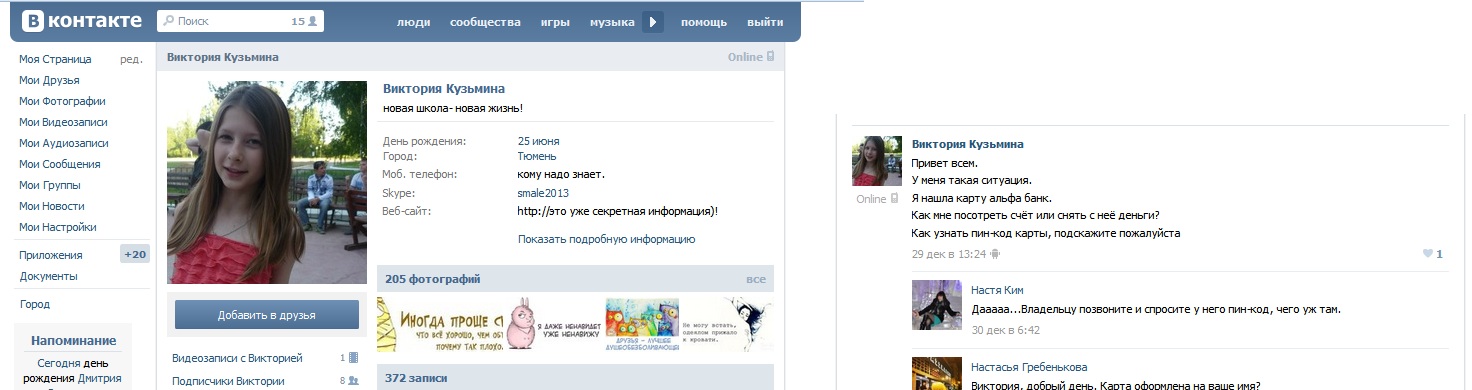
Task: Open 'Мои Сообщения' in sidebar
Action: [59, 164]
